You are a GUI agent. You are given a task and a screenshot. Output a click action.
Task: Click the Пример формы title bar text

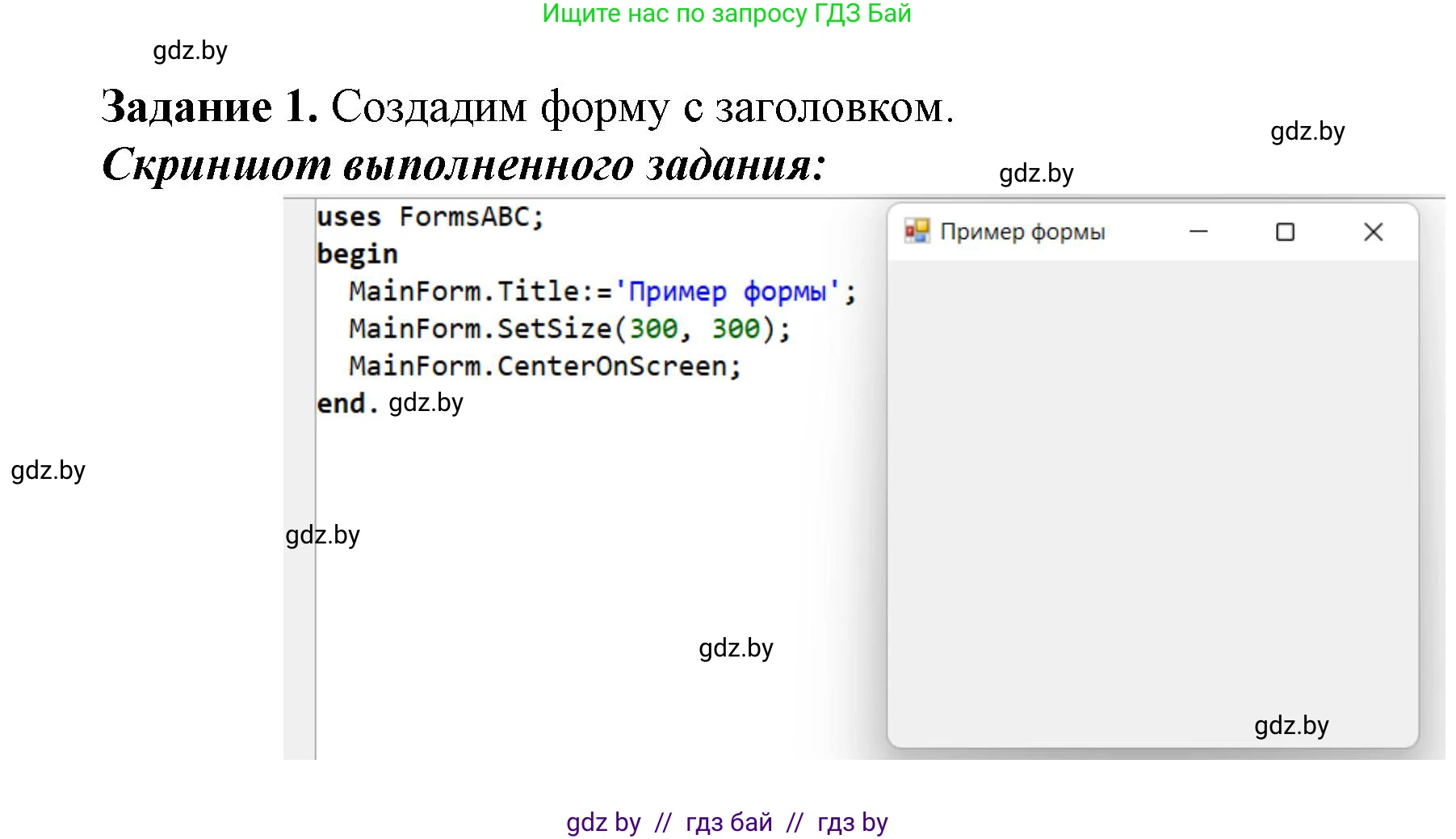(x=1022, y=233)
